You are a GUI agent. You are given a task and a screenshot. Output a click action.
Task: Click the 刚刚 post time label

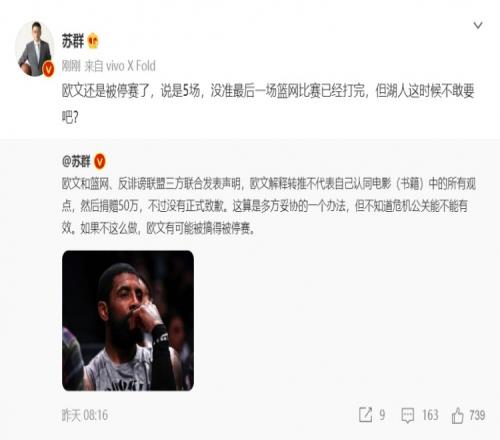(71, 66)
